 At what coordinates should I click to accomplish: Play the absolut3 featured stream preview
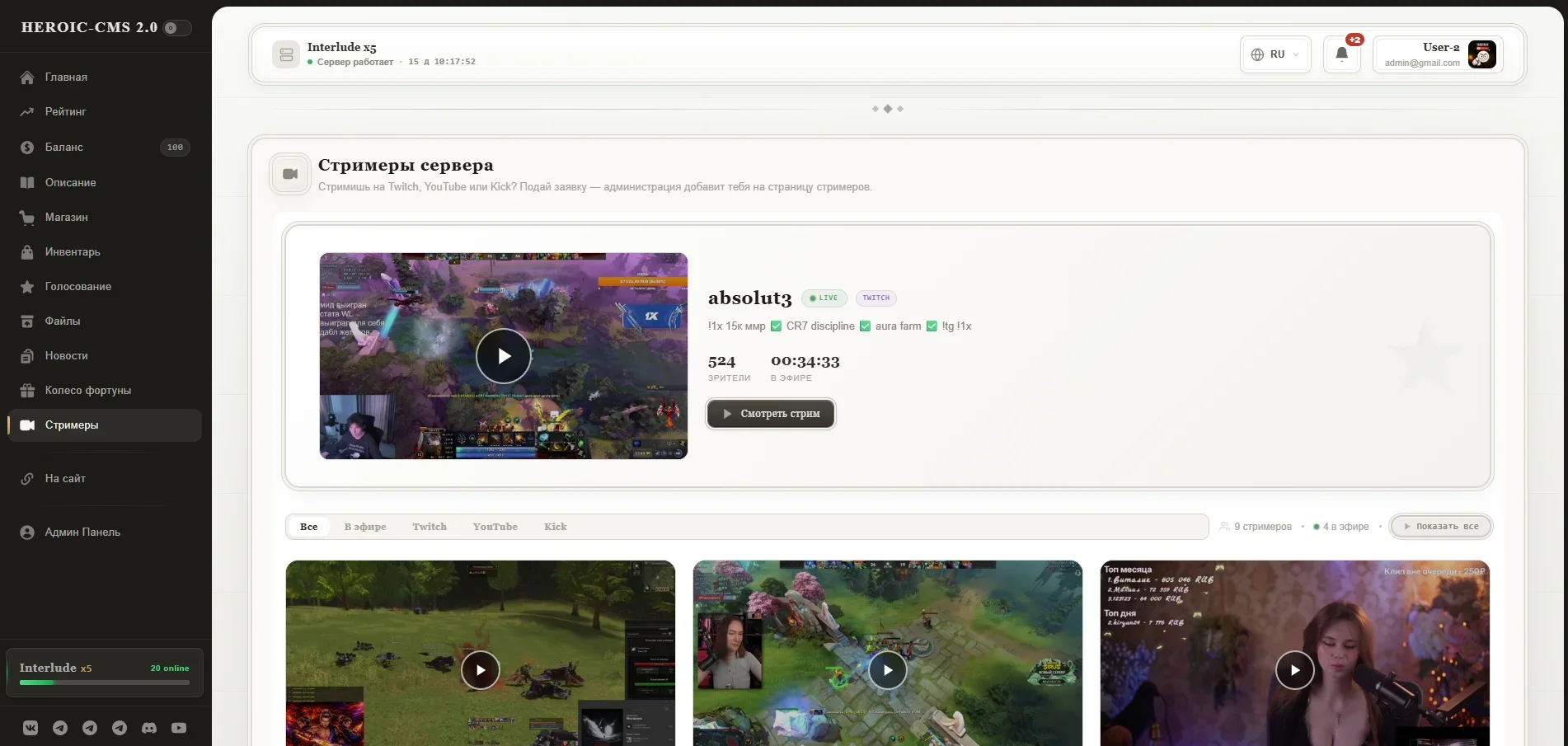tap(504, 356)
